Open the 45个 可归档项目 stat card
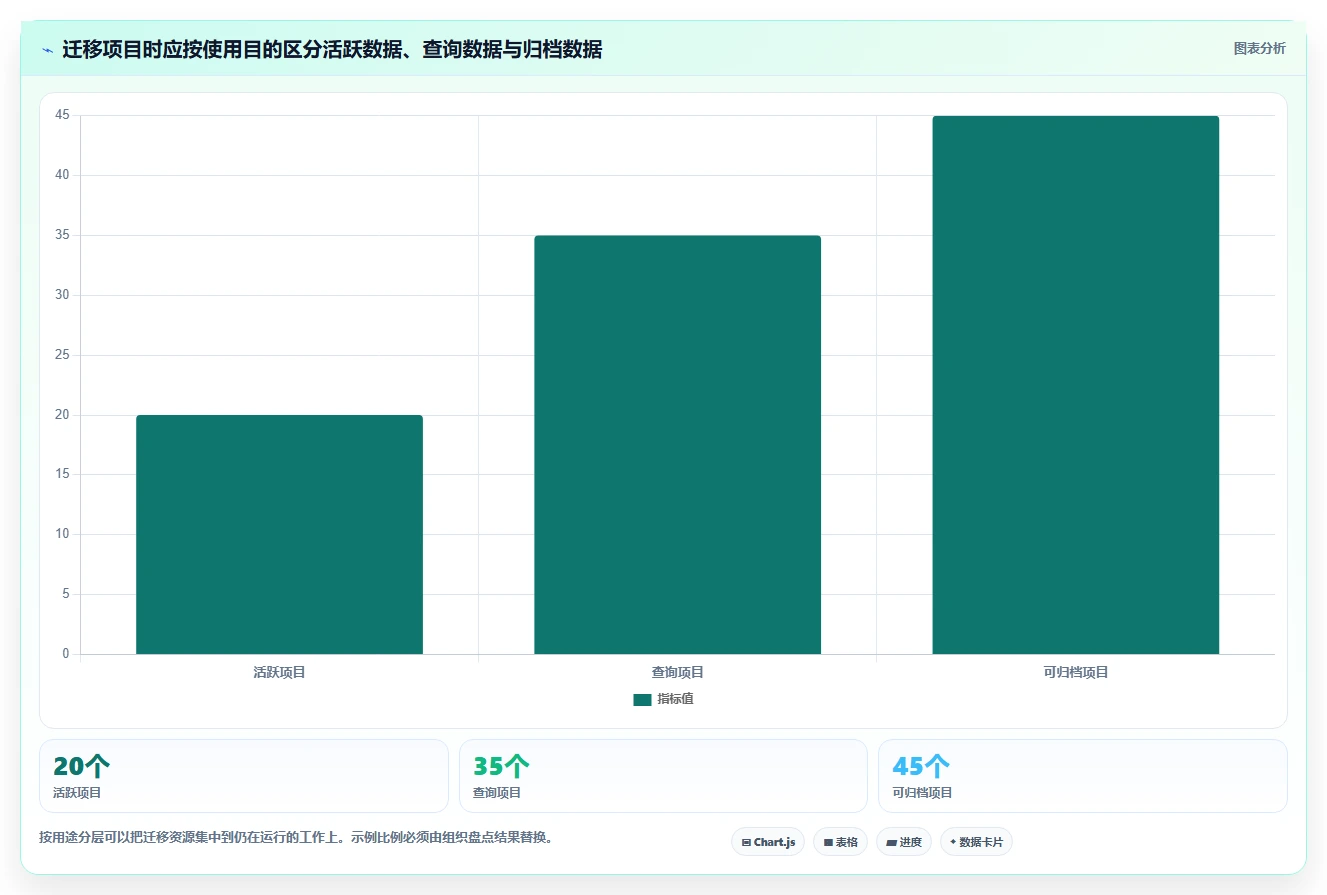The height and width of the screenshot is (895, 1327). pos(1082,776)
